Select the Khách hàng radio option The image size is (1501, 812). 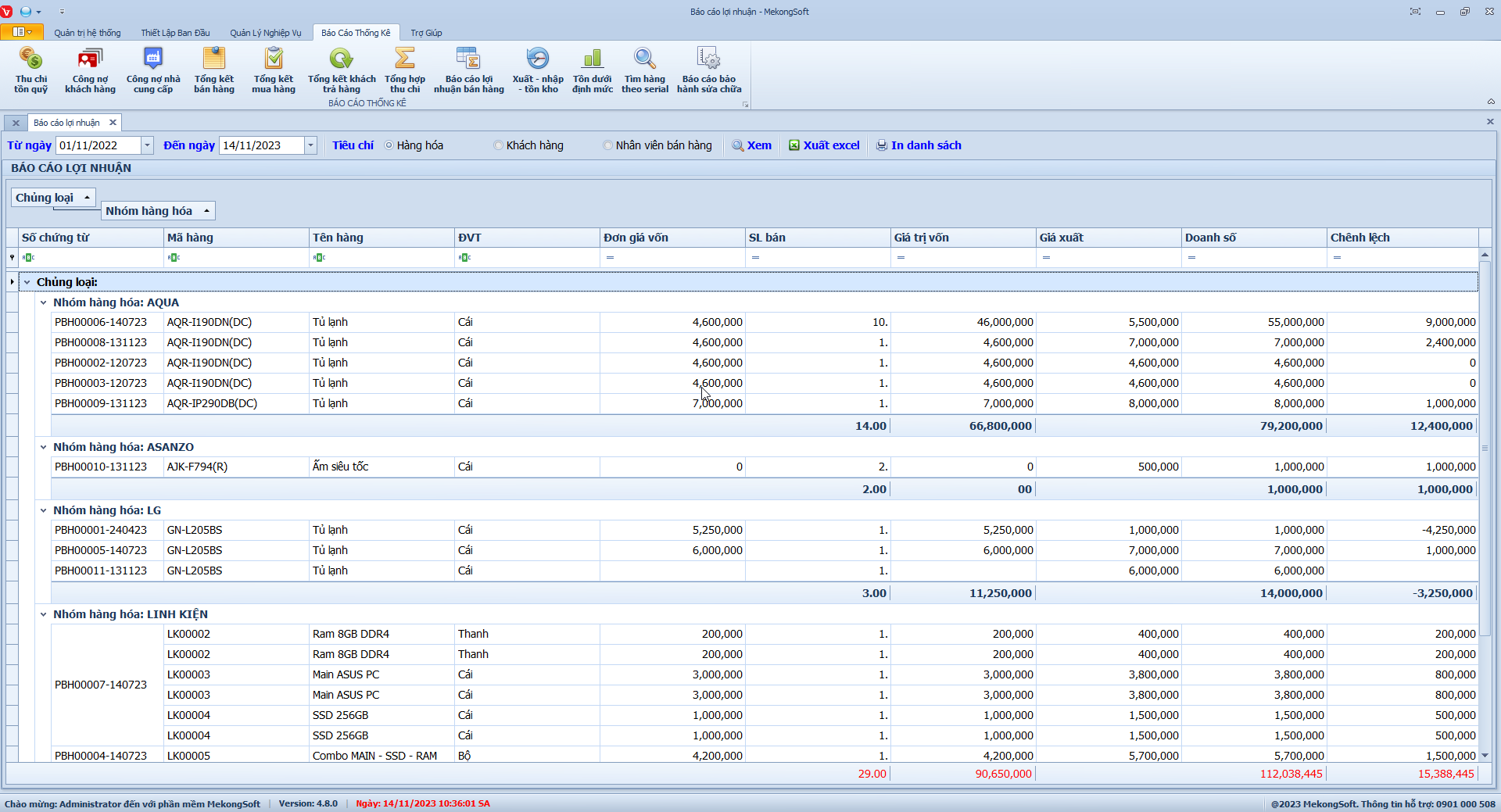click(499, 145)
